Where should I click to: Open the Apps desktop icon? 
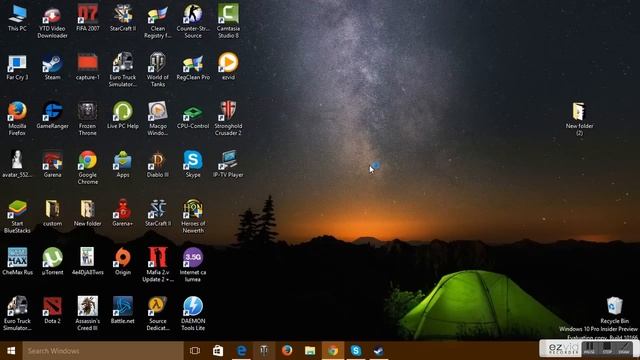point(123,164)
